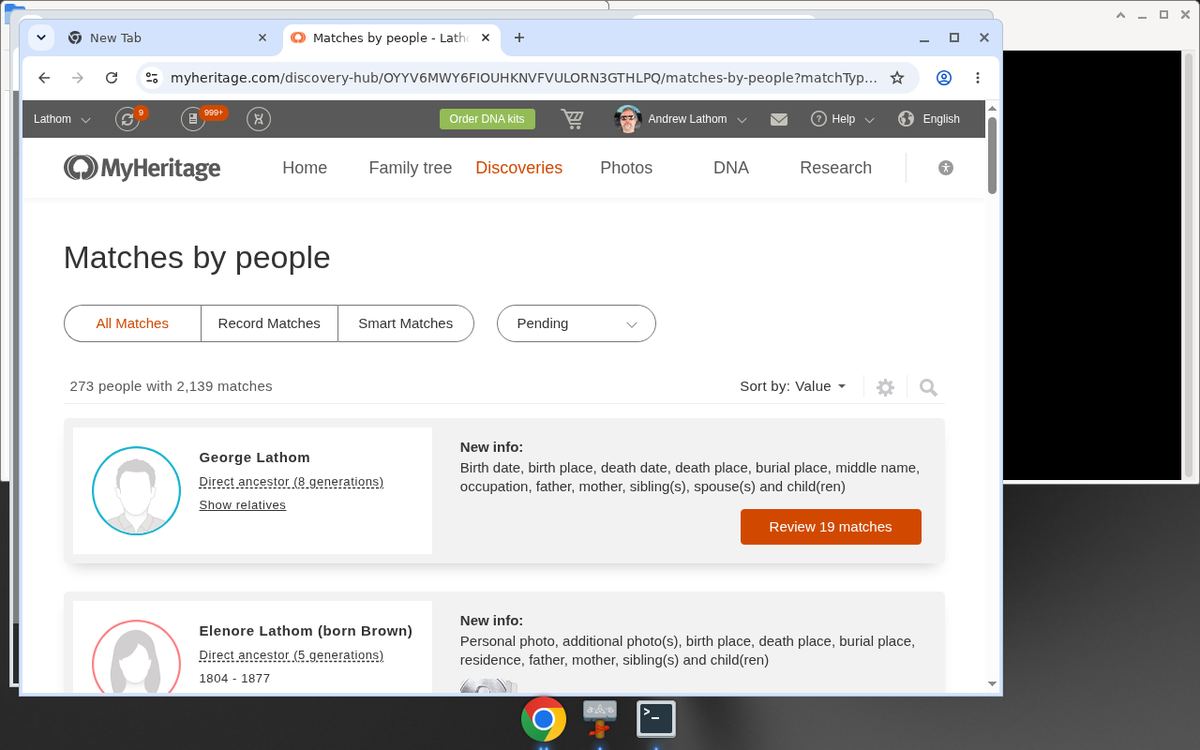Screen dimensions: 1200x750
Task: Click the search magnifier icon in the matches list
Action: [x=928, y=387]
